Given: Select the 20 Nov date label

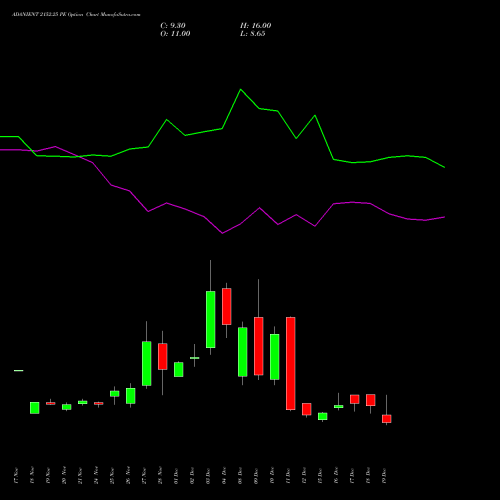Looking at the screenshot, I should pos(64,476).
